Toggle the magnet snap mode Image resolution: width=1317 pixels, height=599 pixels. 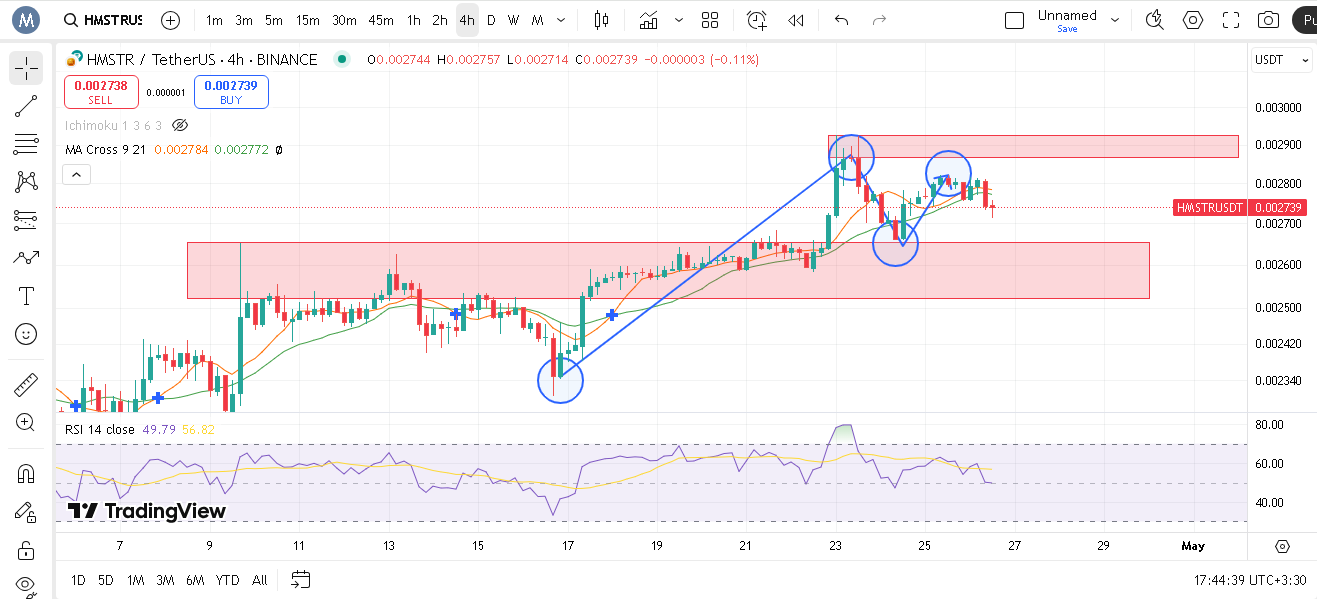click(x=26, y=473)
